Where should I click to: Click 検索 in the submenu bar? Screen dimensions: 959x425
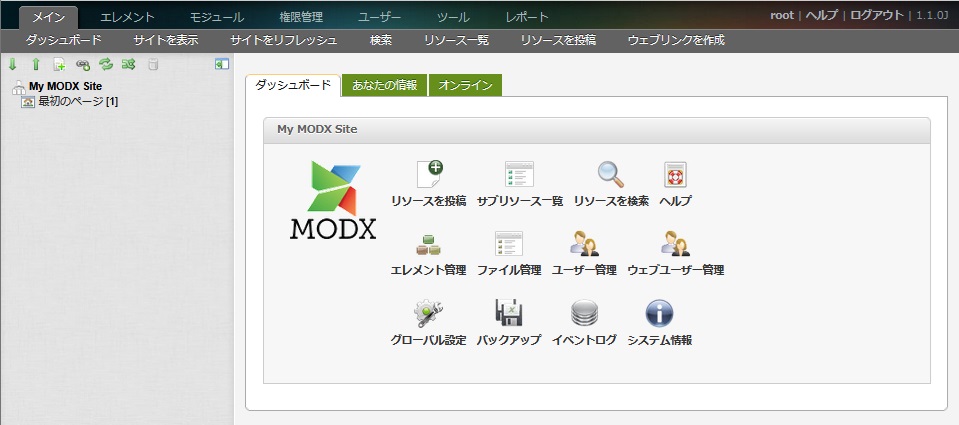(381, 40)
